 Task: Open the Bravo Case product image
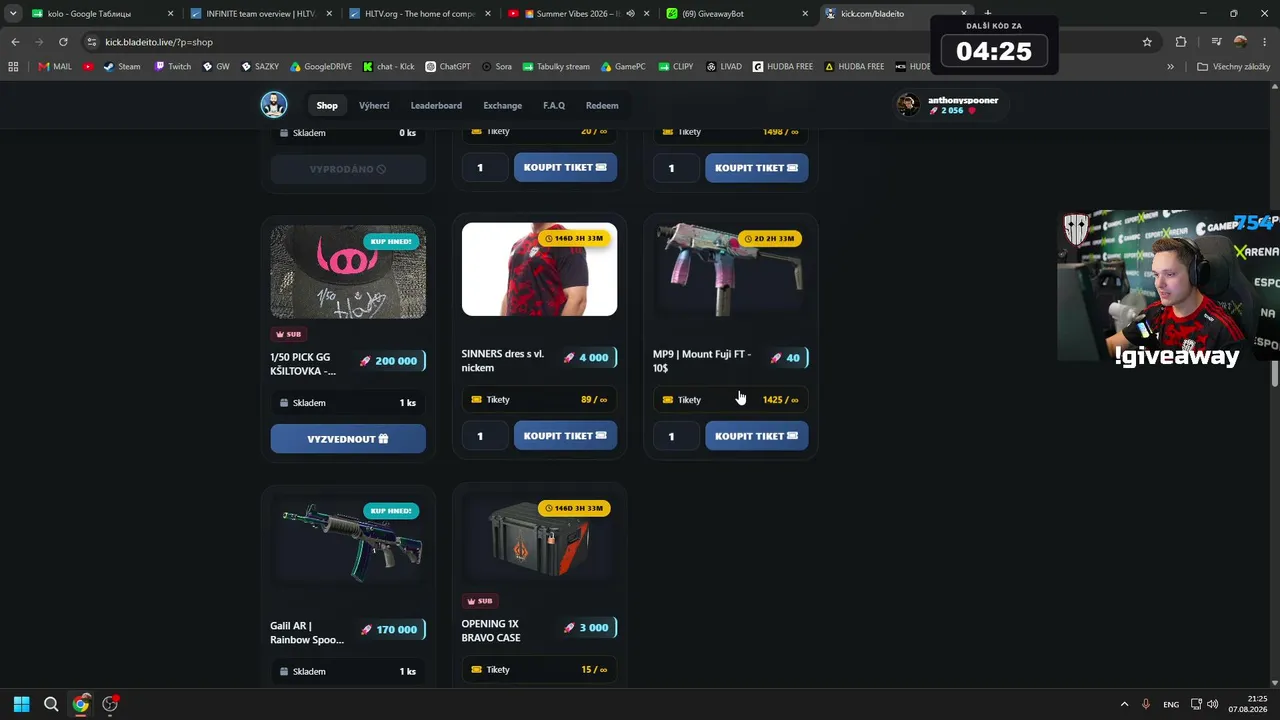[539, 539]
